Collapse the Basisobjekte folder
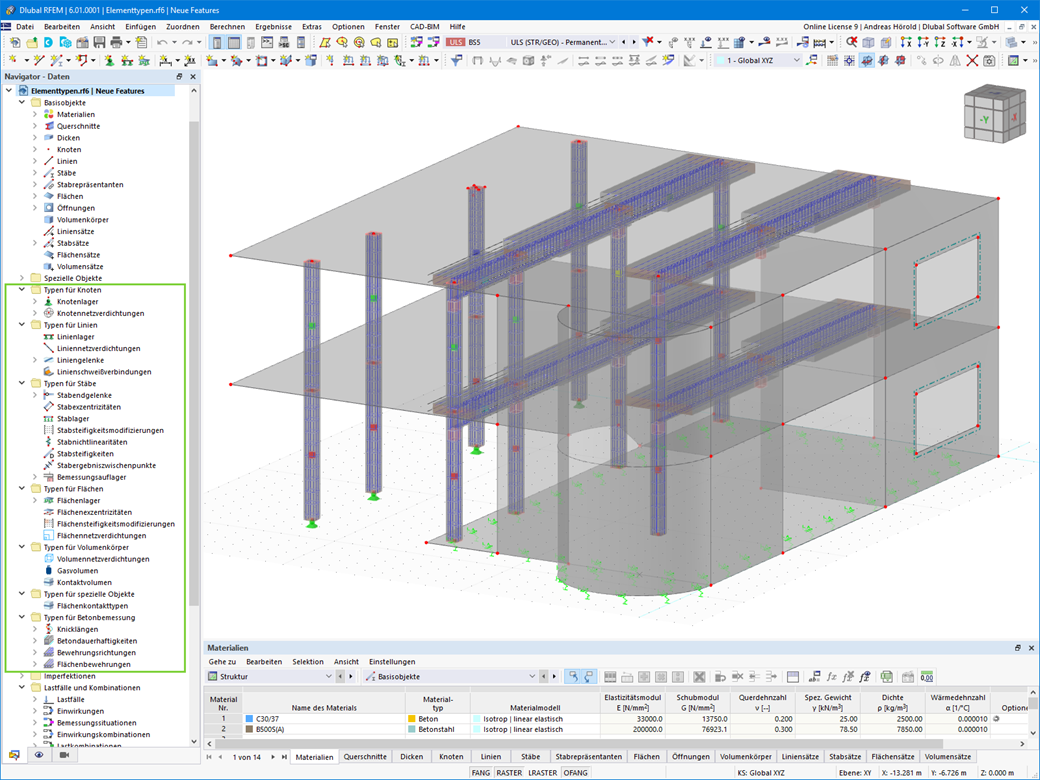1040x780 pixels. pyautogui.click(x=22, y=103)
